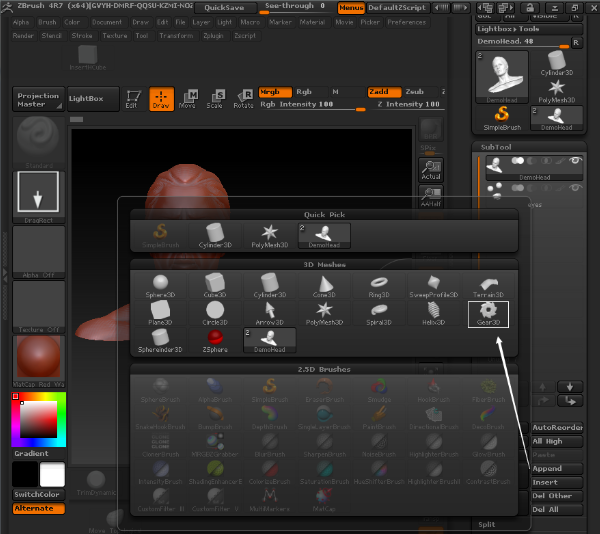Open the Zplugin menu
Screen dimensions: 600x534
(213, 36)
